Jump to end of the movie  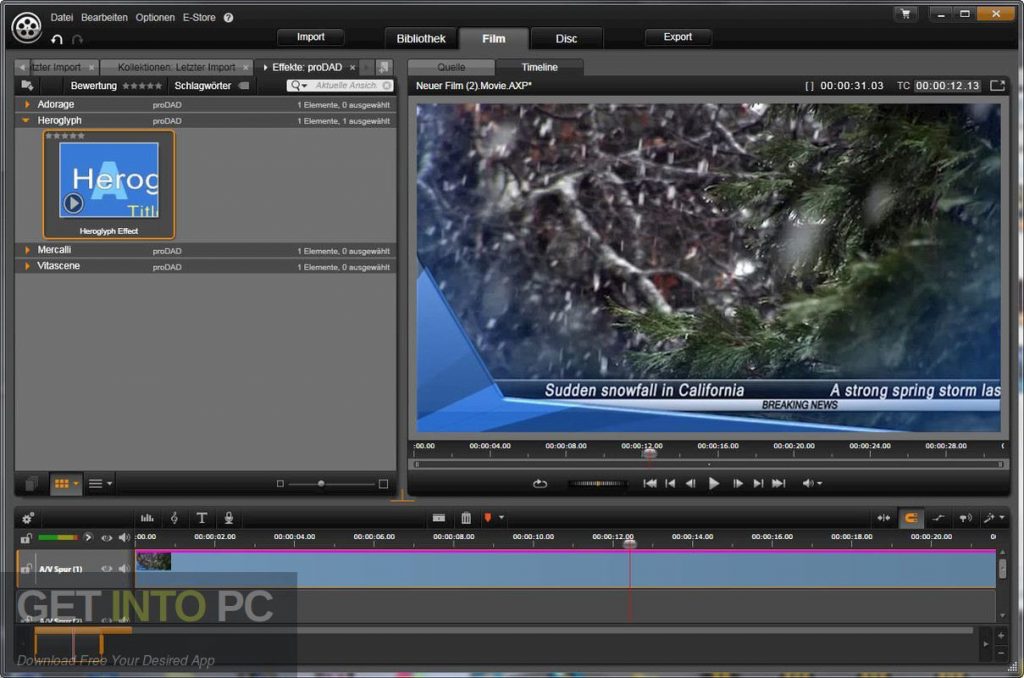coord(778,484)
